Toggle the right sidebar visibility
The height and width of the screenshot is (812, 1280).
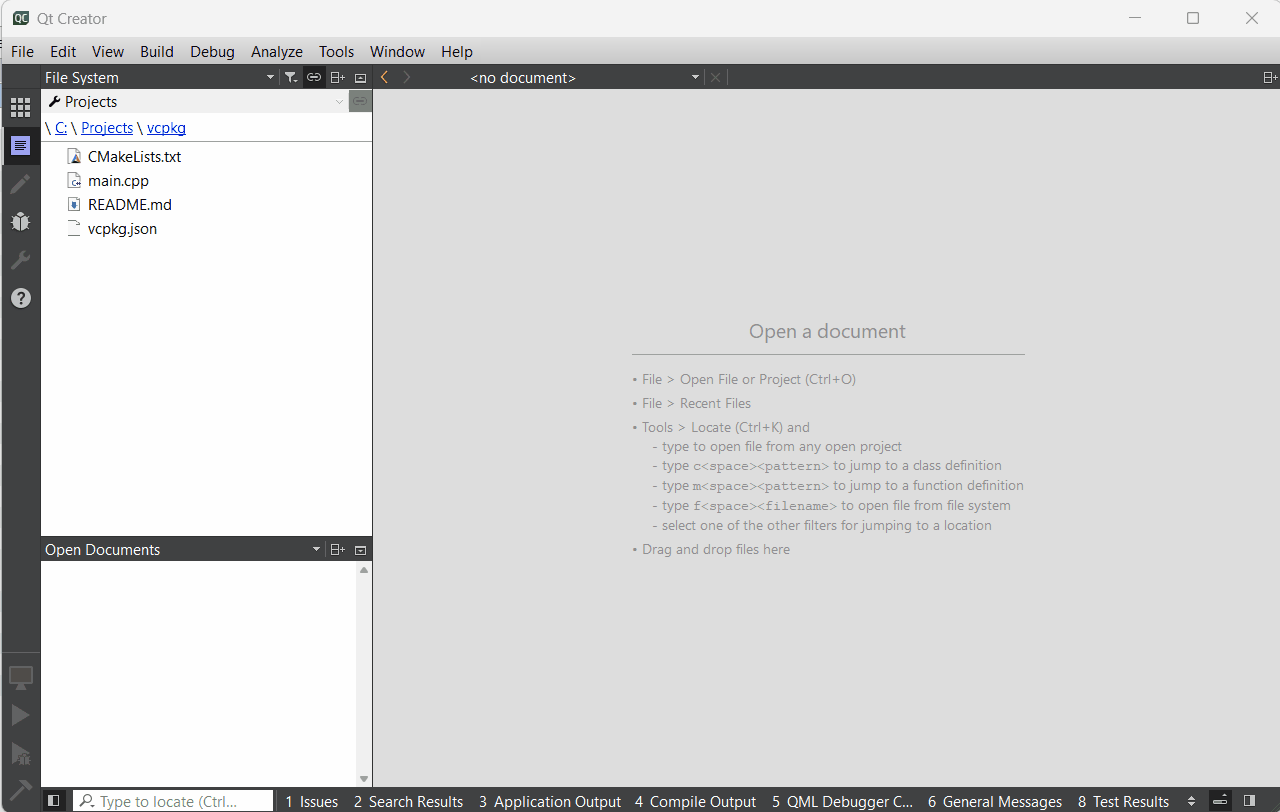[x=1249, y=800]
